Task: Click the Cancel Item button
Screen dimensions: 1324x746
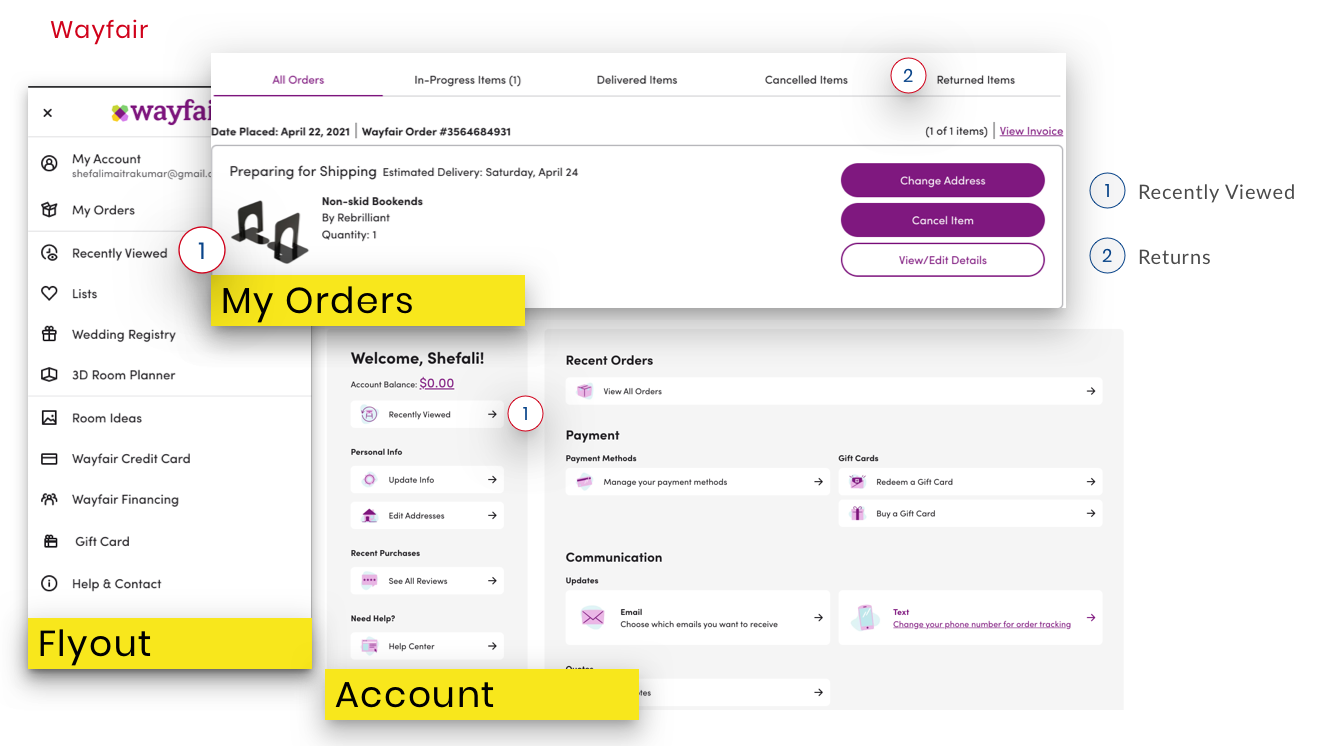Action: 943,220
